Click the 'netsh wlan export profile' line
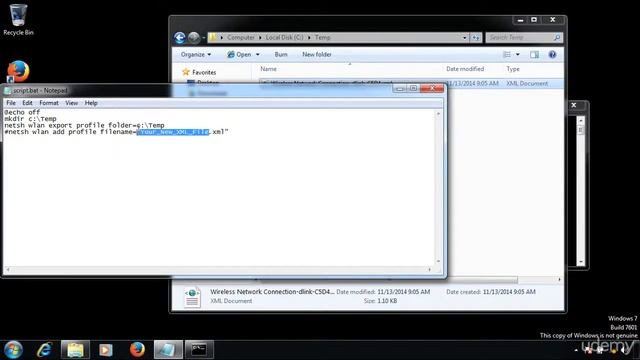This screenshot has height=360, width=640. pyautogui.click(x=84, y=125)
